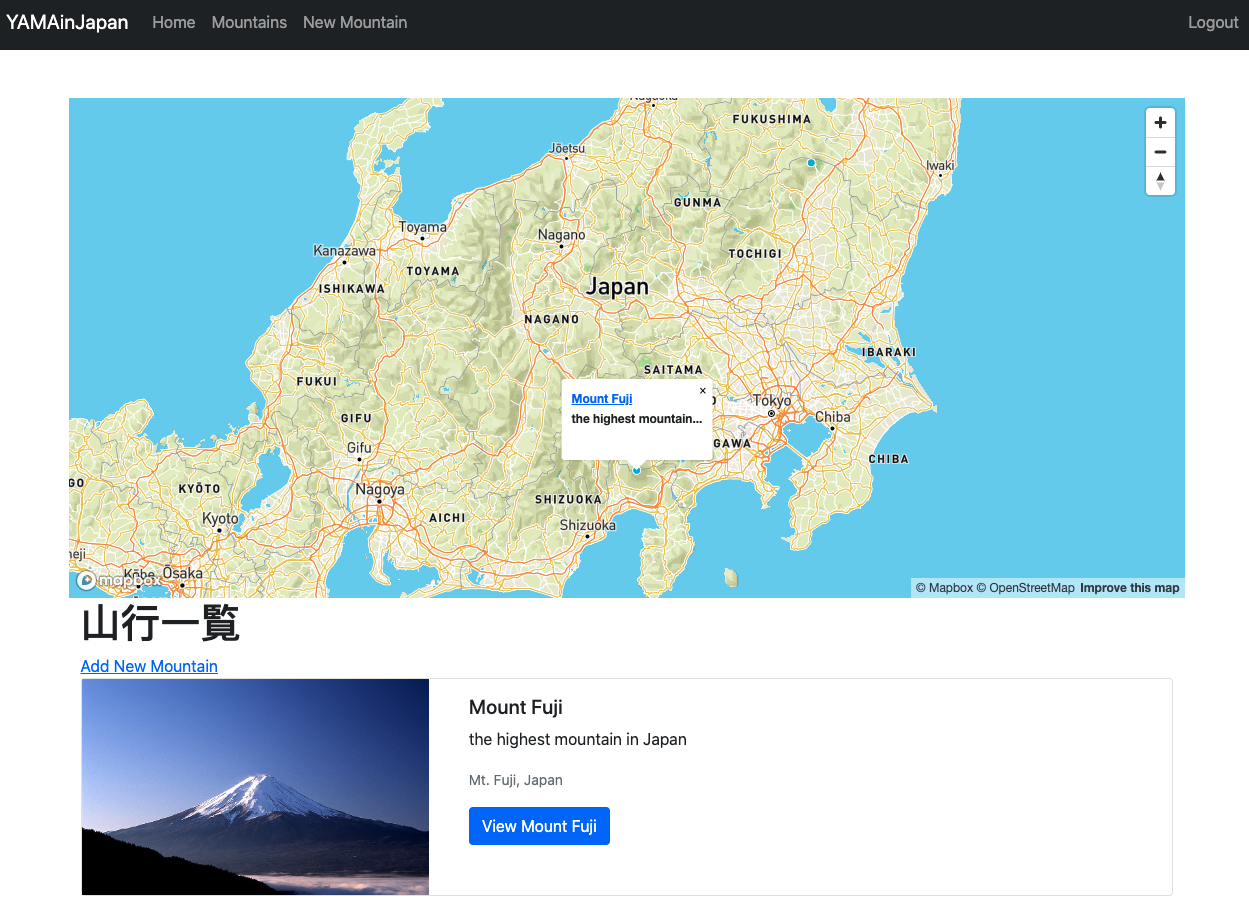Select the map marker near Fukushima

(811, 162)
